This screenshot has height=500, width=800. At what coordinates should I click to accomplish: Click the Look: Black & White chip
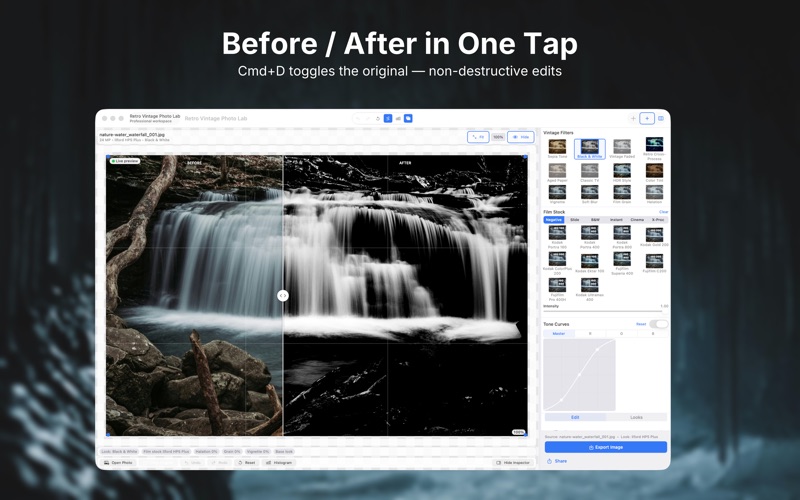pos(119,452)
